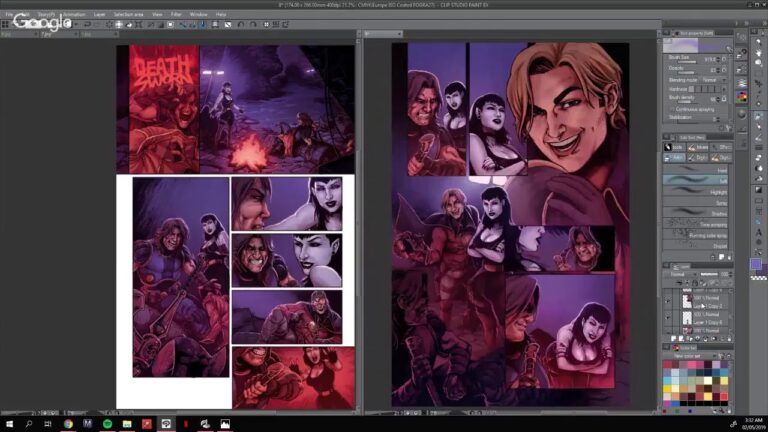Adjust the Stabilization value stepper
The image size is (768, 432).
[719, 119]
